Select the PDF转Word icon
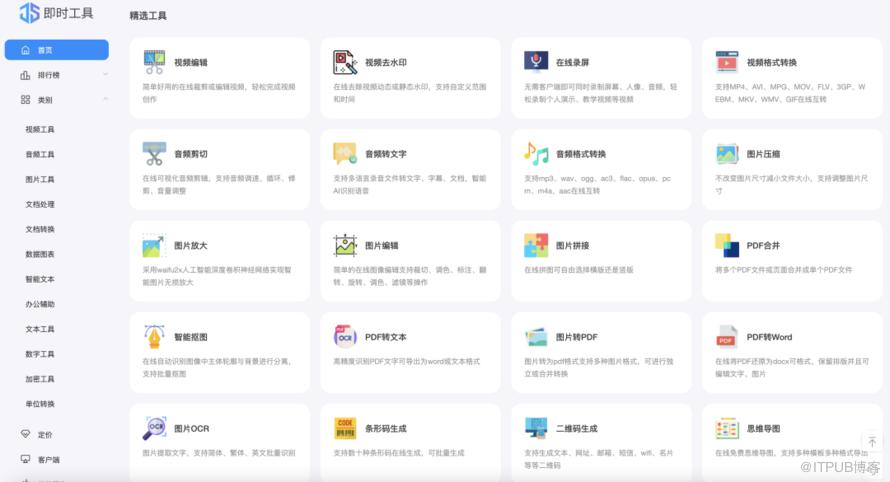The height and width of the screenshot is (482, 890). click(x=727, y=337)
